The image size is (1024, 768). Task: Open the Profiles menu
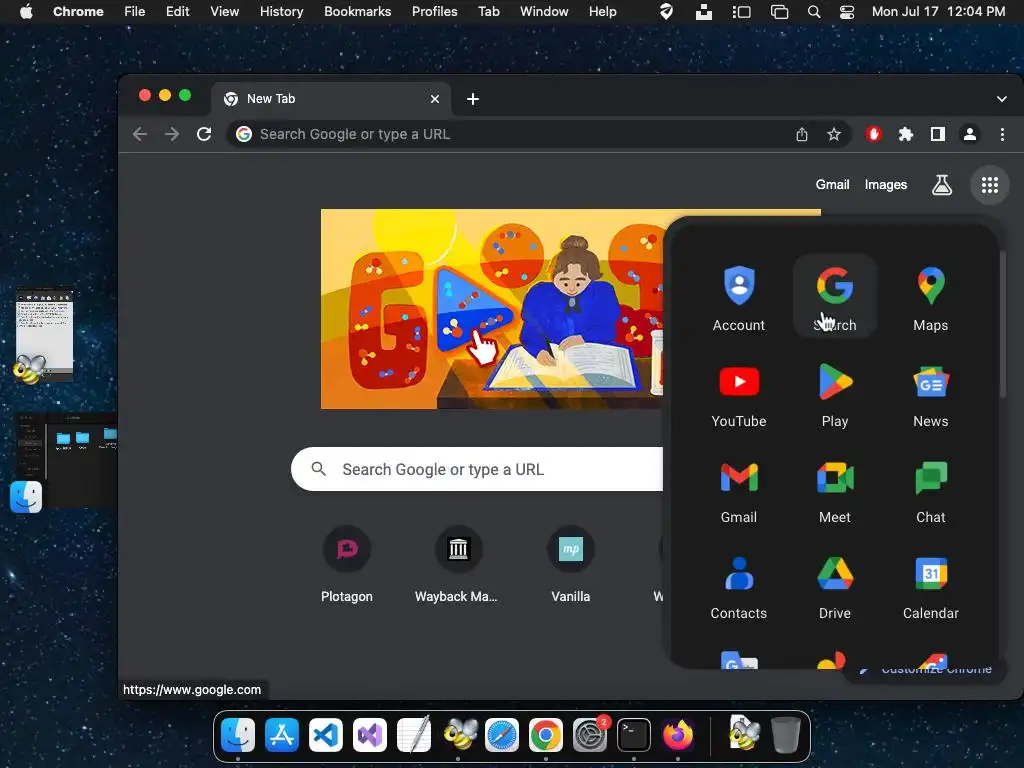click(x=434, y=11)
